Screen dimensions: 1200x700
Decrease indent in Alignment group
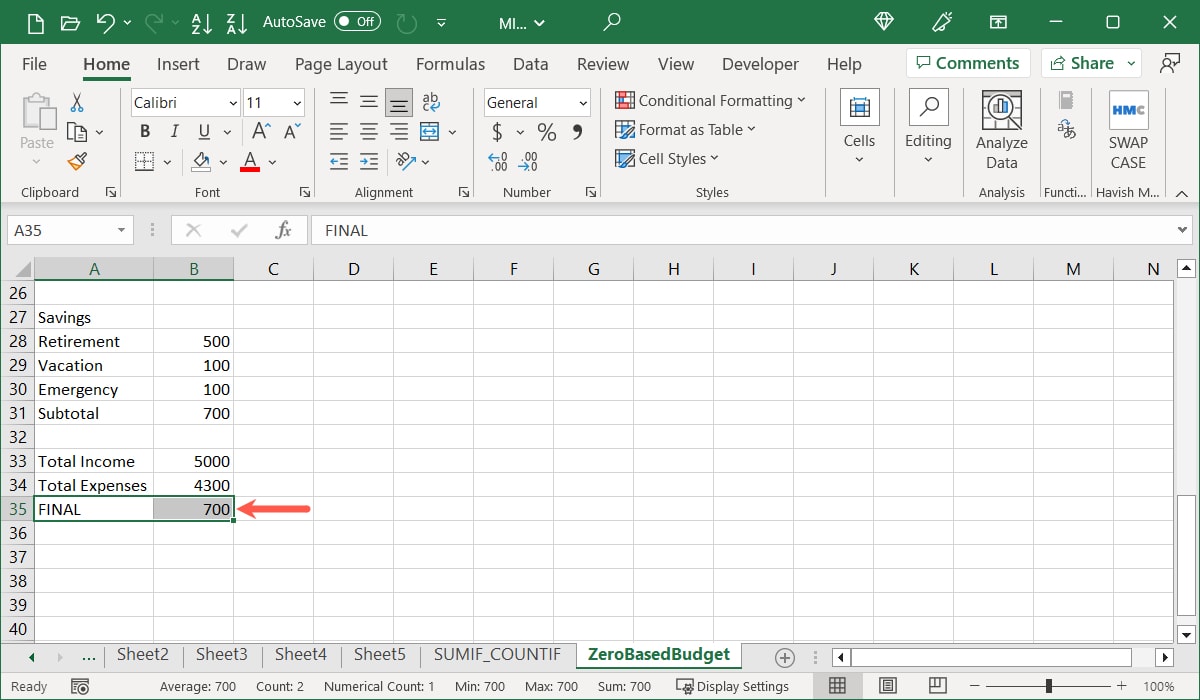pyautogui.click(x=339, y=161)
